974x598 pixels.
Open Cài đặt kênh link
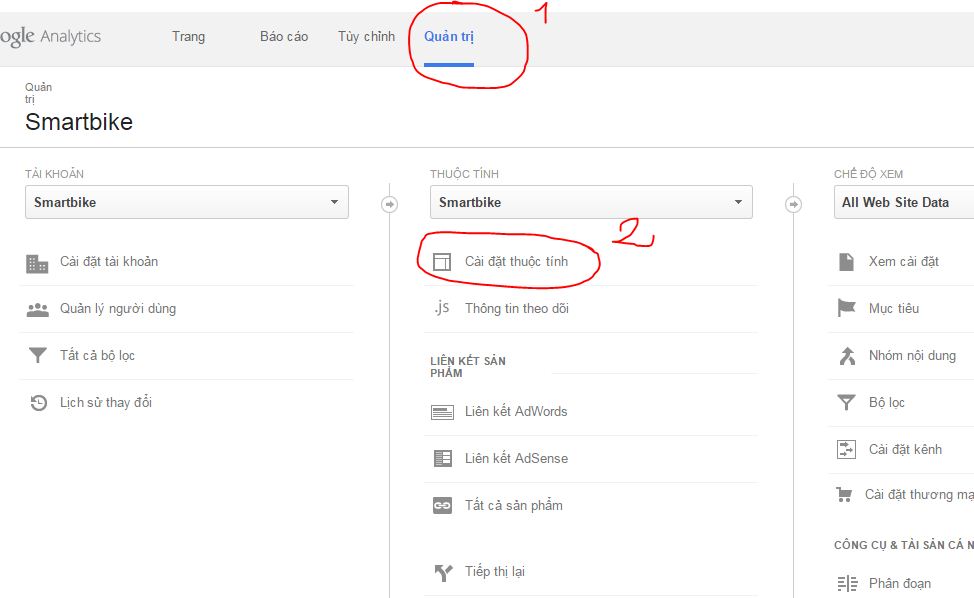tap(906, 449)
